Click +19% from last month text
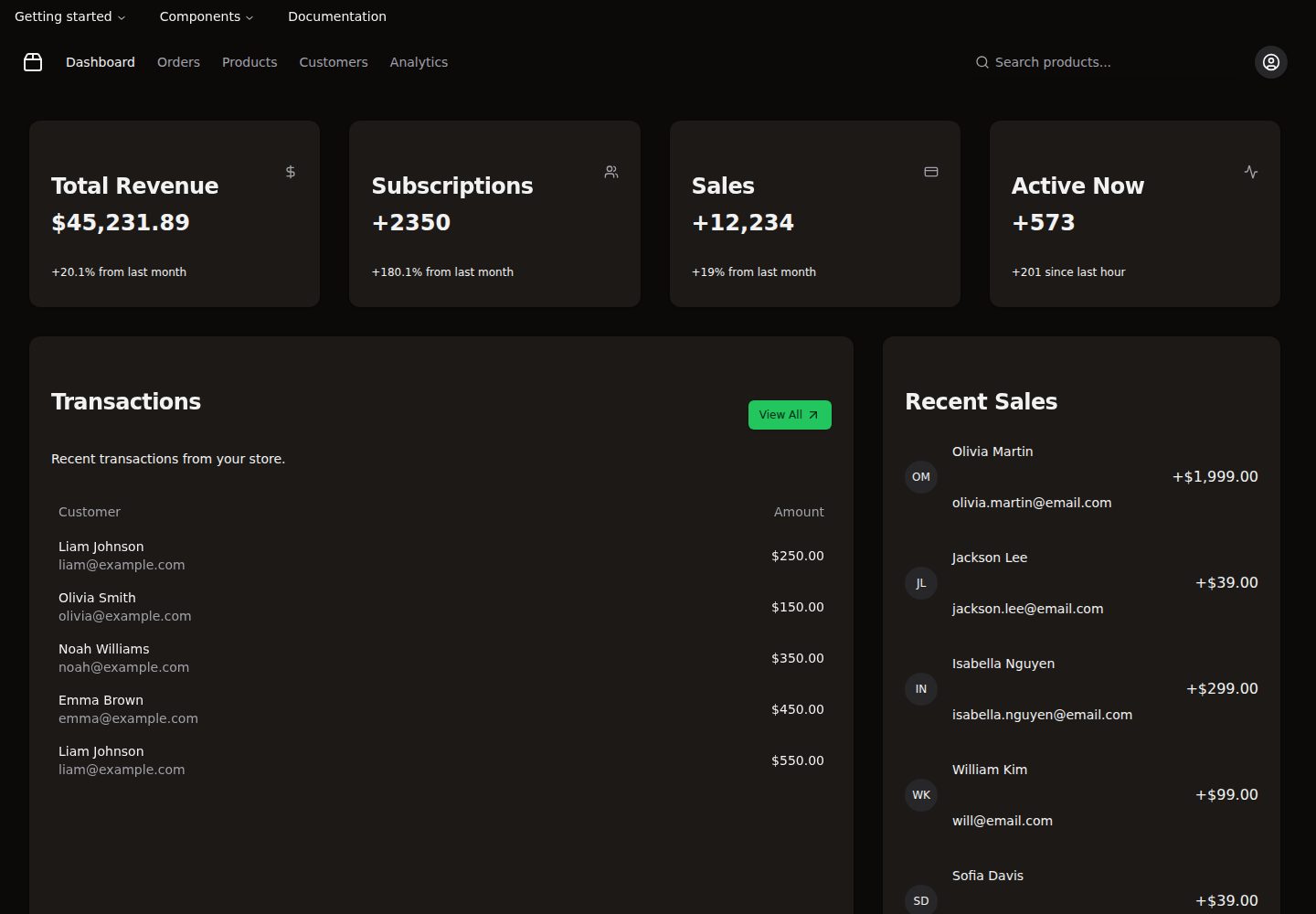Viewport: 1316px width, 914px height. coord(754,272)
